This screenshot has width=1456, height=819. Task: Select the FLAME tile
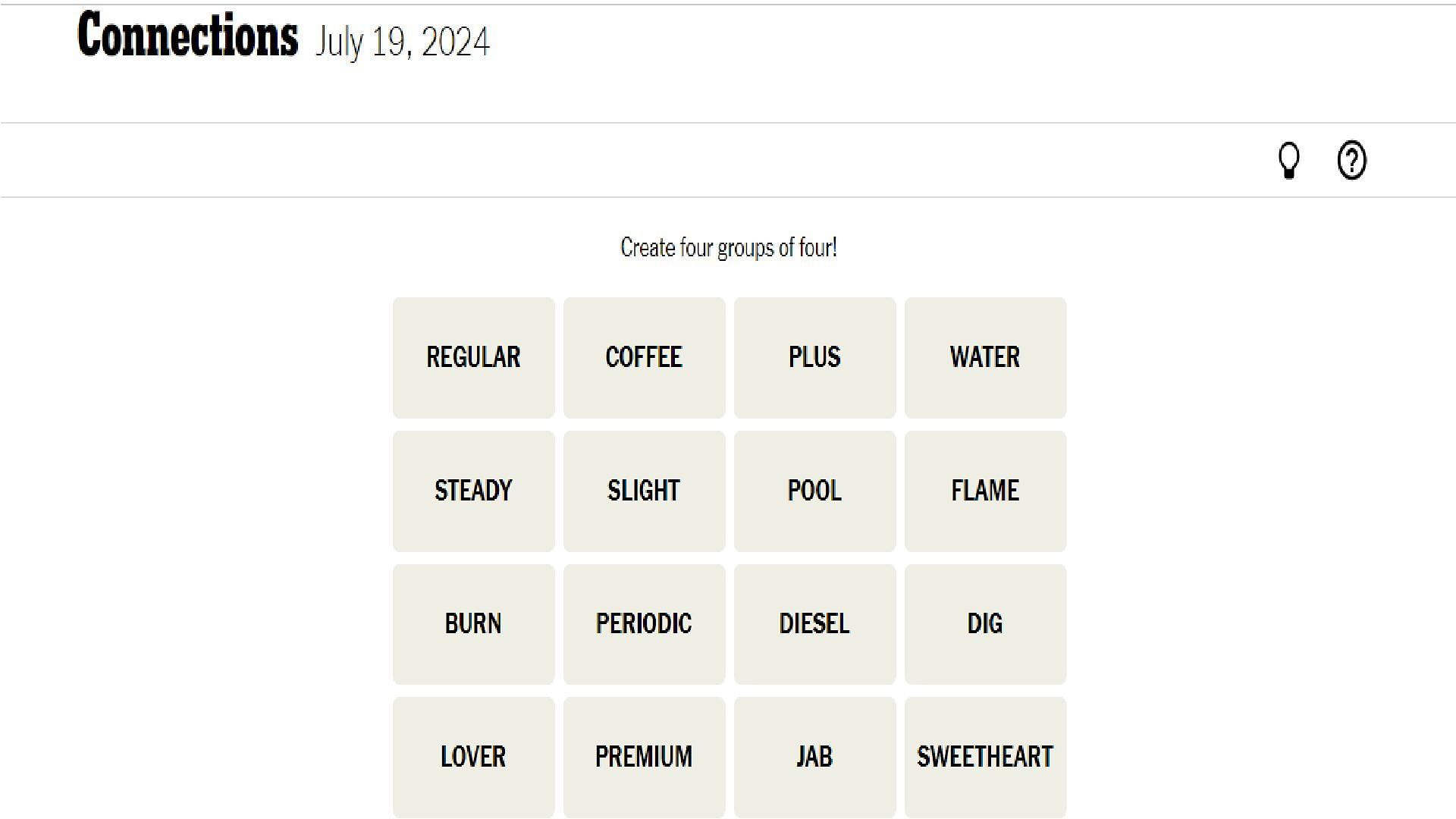click(x=984, y=490)
